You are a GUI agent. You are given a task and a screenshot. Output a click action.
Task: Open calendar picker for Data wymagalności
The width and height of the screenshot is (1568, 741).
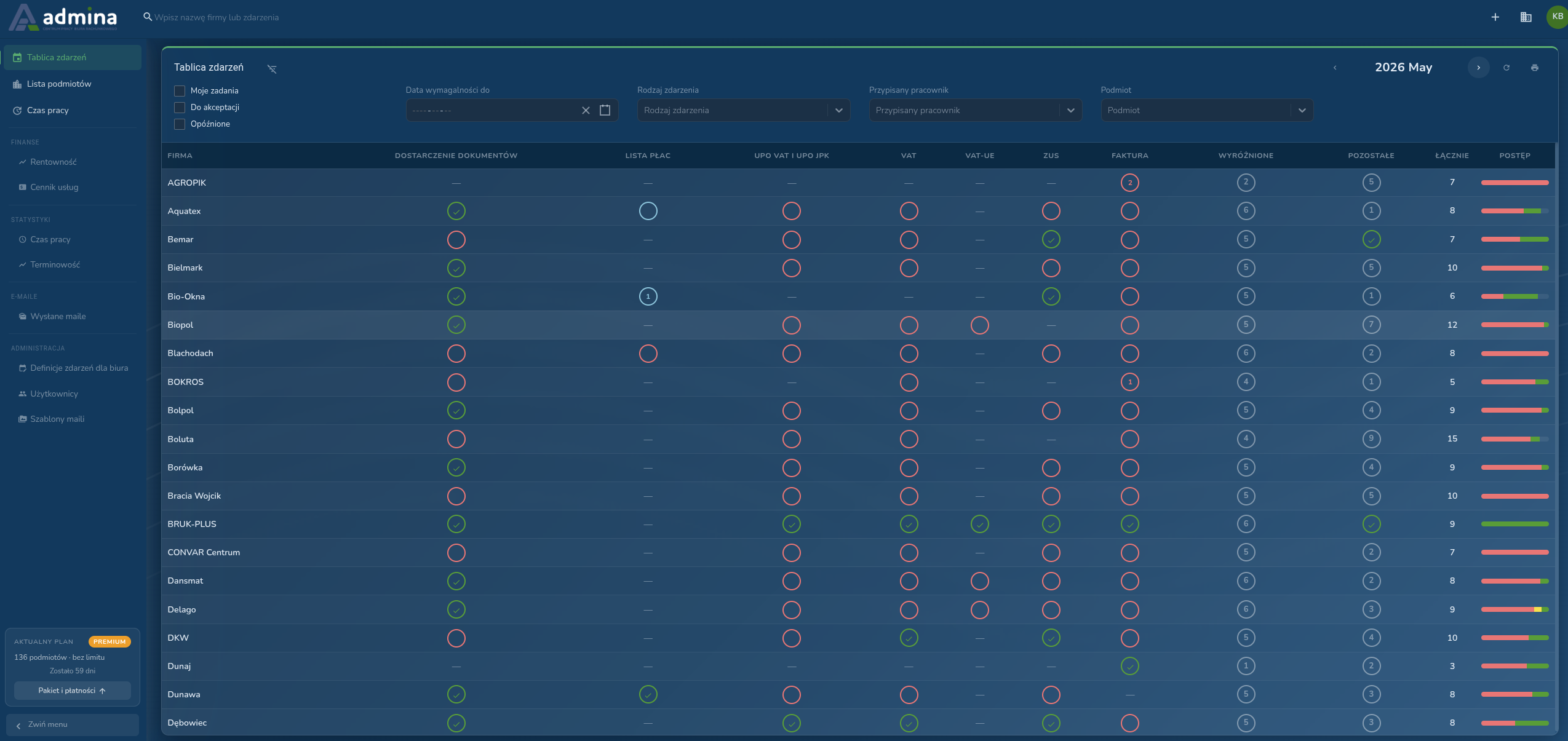coord(605,110)
